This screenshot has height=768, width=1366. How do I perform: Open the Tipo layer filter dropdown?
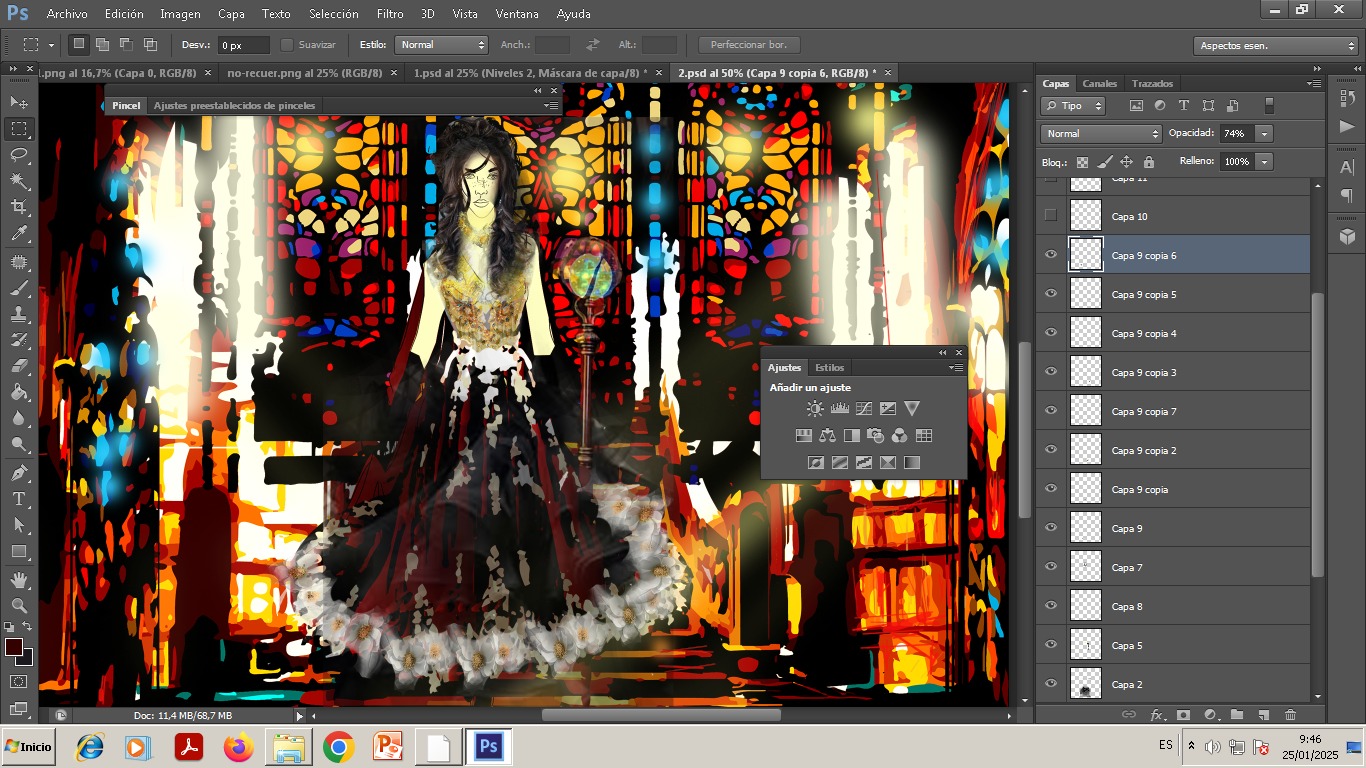click(1073, 105)
